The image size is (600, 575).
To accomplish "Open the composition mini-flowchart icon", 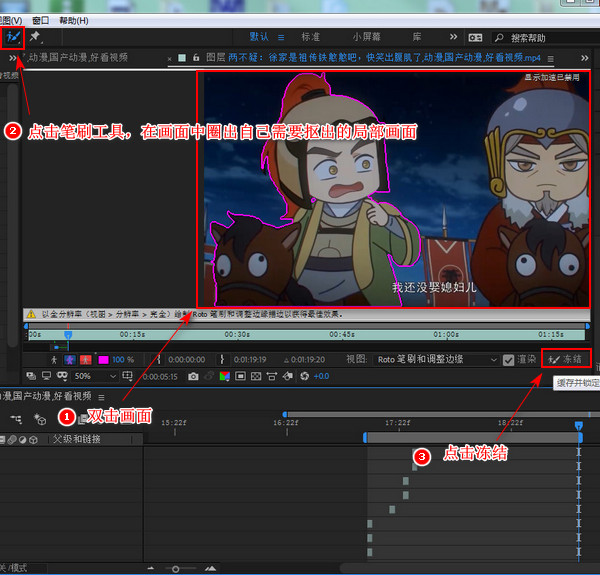I will (16, 419).
